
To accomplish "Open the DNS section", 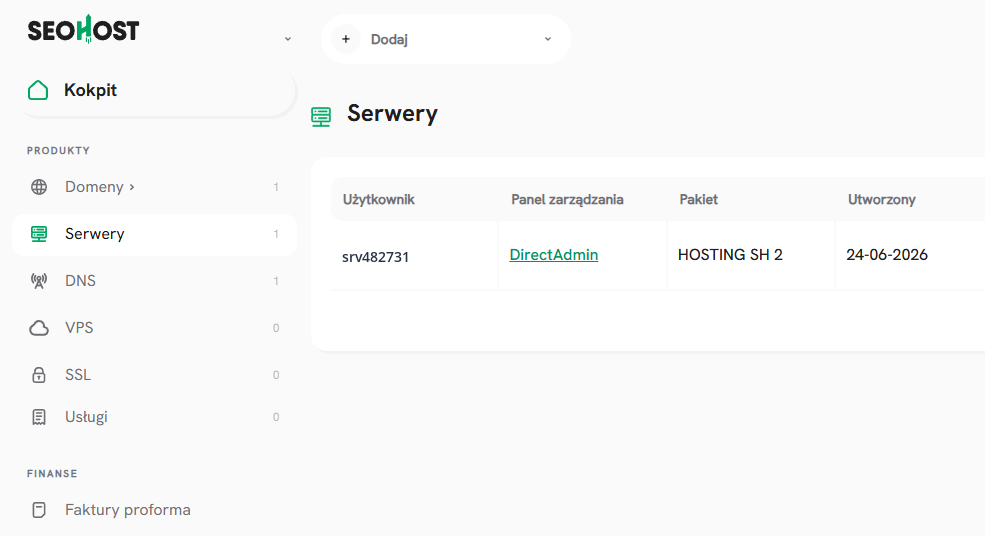I will pos(80,281).
